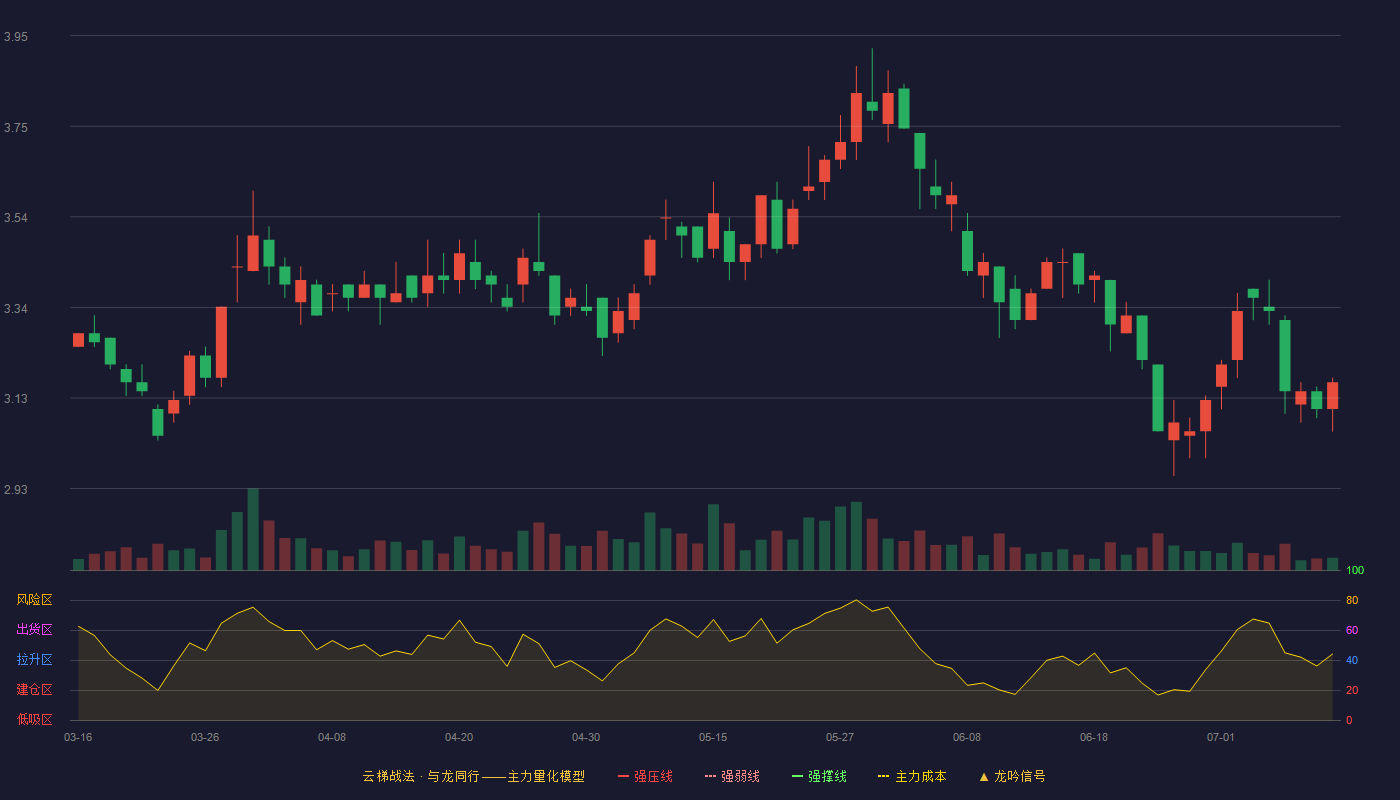Click the 云梯战法 主力量化模型 title text

click(x=473, y=776)
